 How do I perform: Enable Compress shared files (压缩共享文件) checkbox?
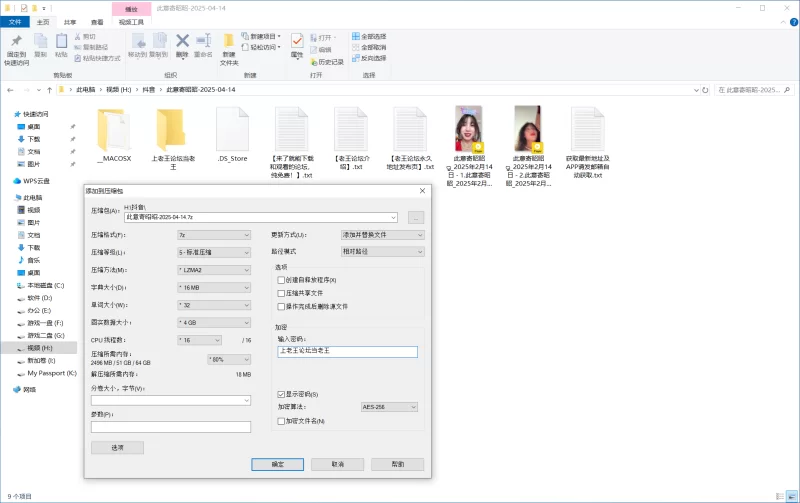coord(281,293)
